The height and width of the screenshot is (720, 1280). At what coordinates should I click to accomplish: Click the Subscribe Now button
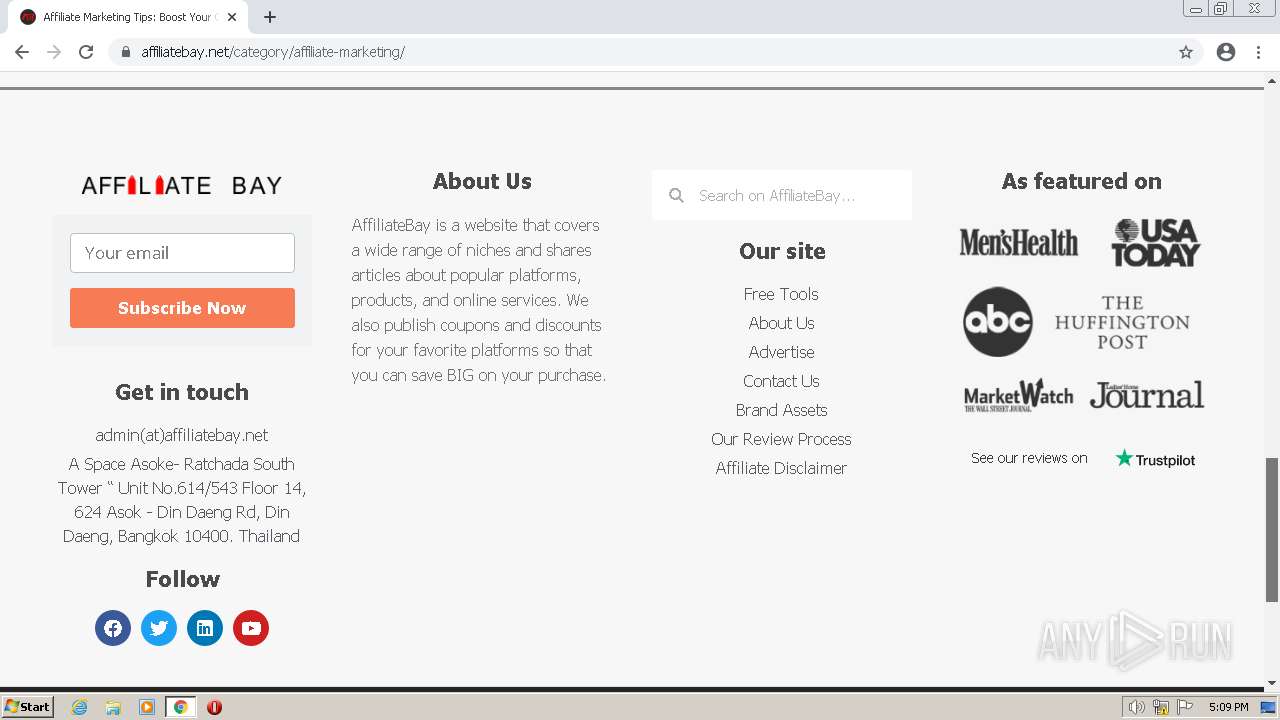pos(182,308)
